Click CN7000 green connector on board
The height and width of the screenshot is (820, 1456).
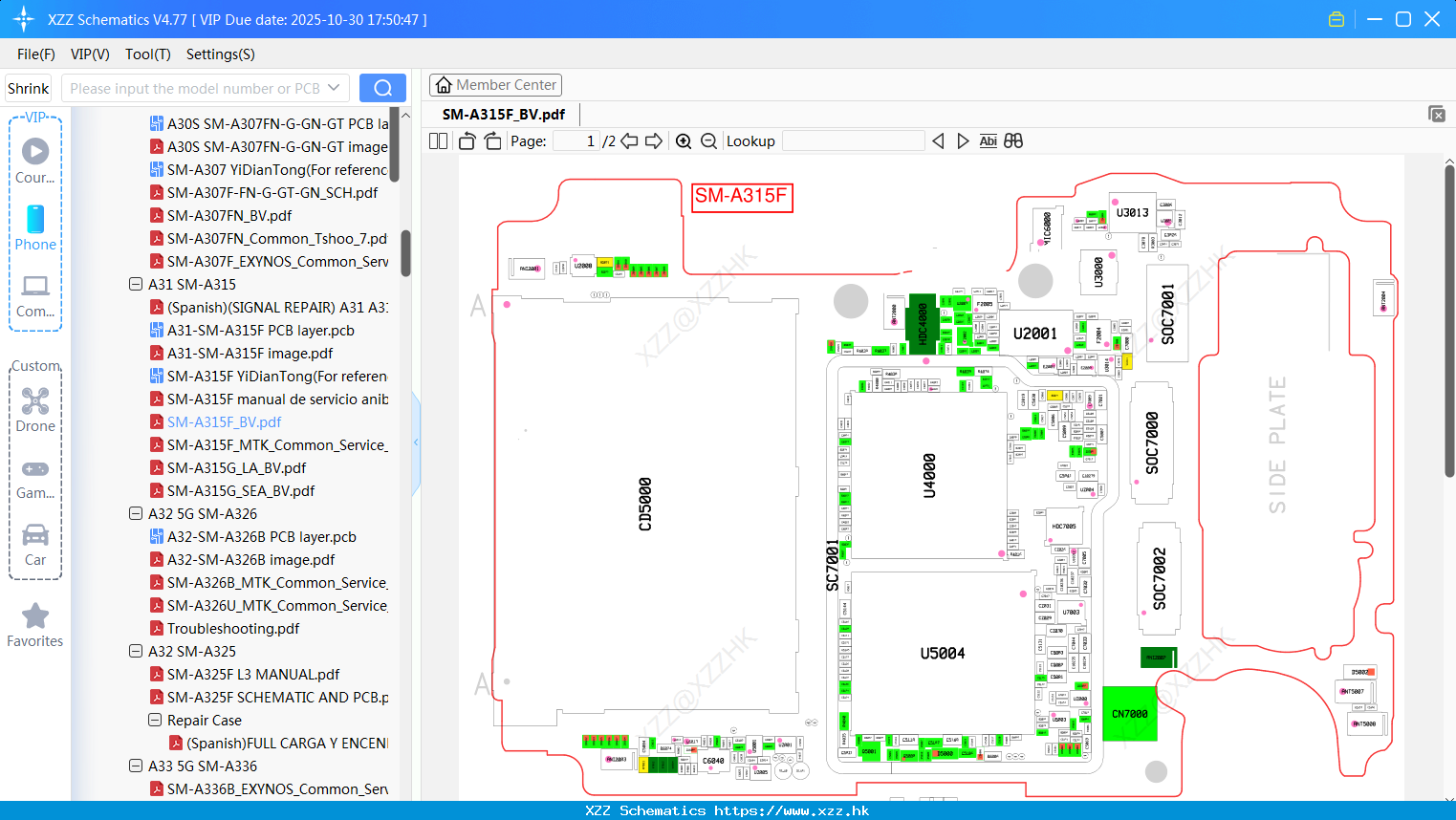[1130, 714]
